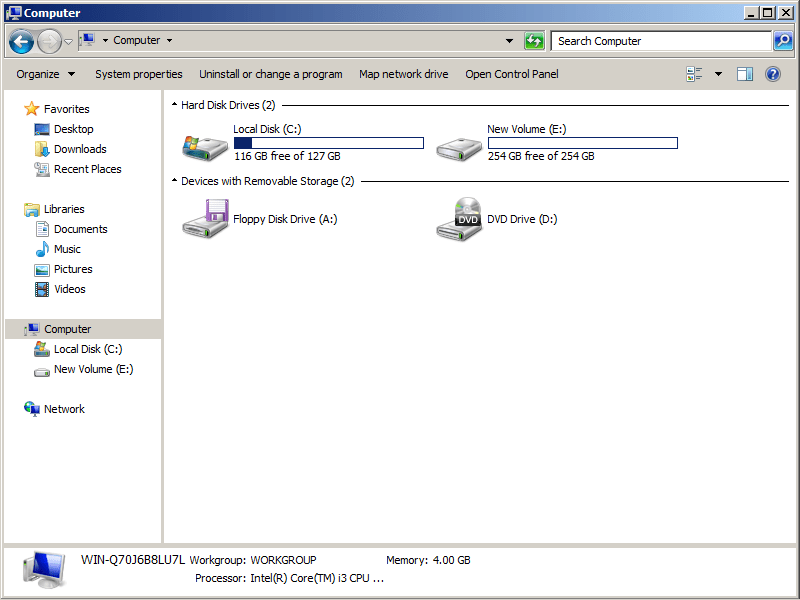Open the change view dropdown arrow
This screenshot has height=600, width=800.
coord(718,74)
